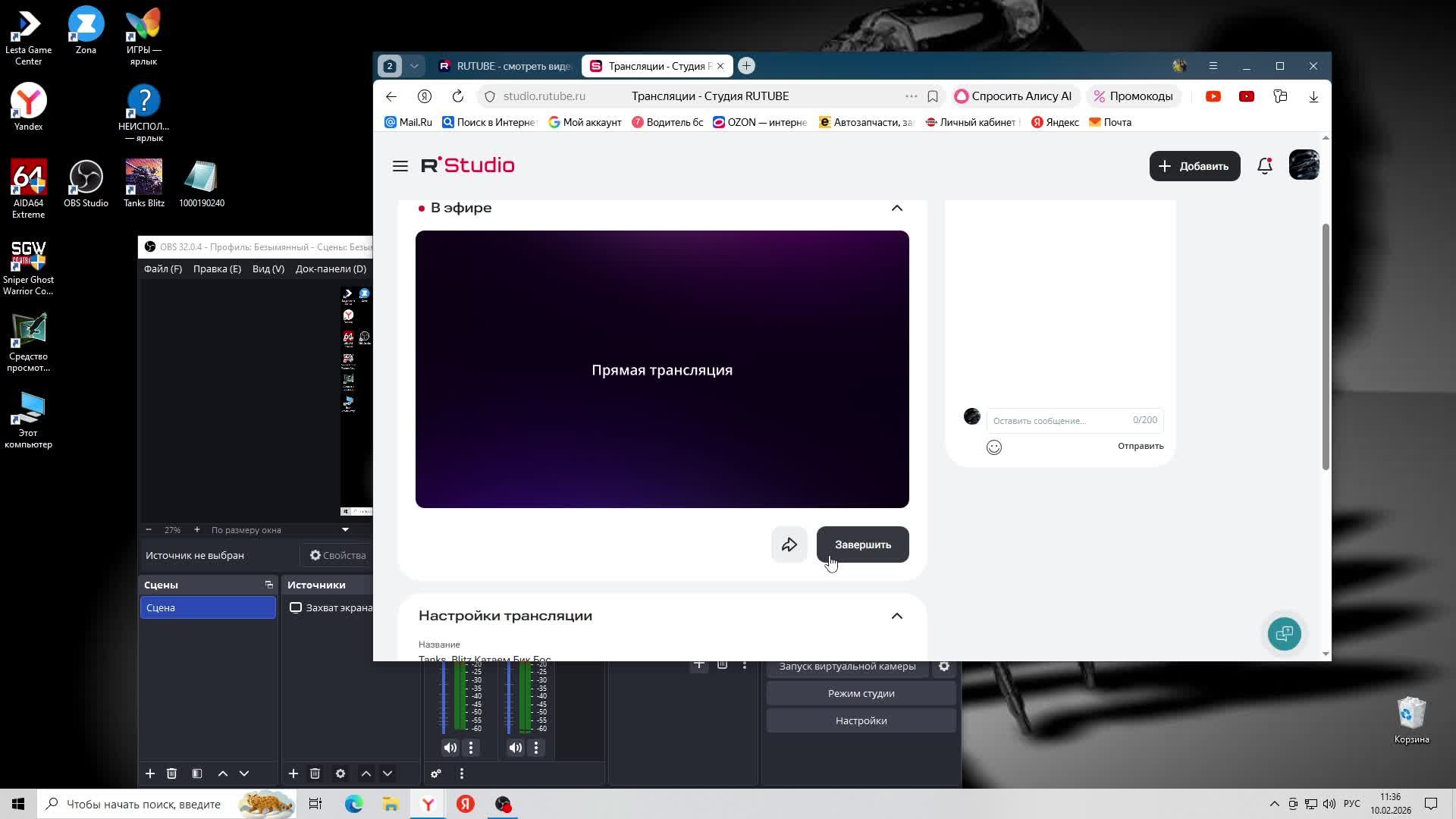Open the notifications bell in R Studio

(x=1264, y=166)
